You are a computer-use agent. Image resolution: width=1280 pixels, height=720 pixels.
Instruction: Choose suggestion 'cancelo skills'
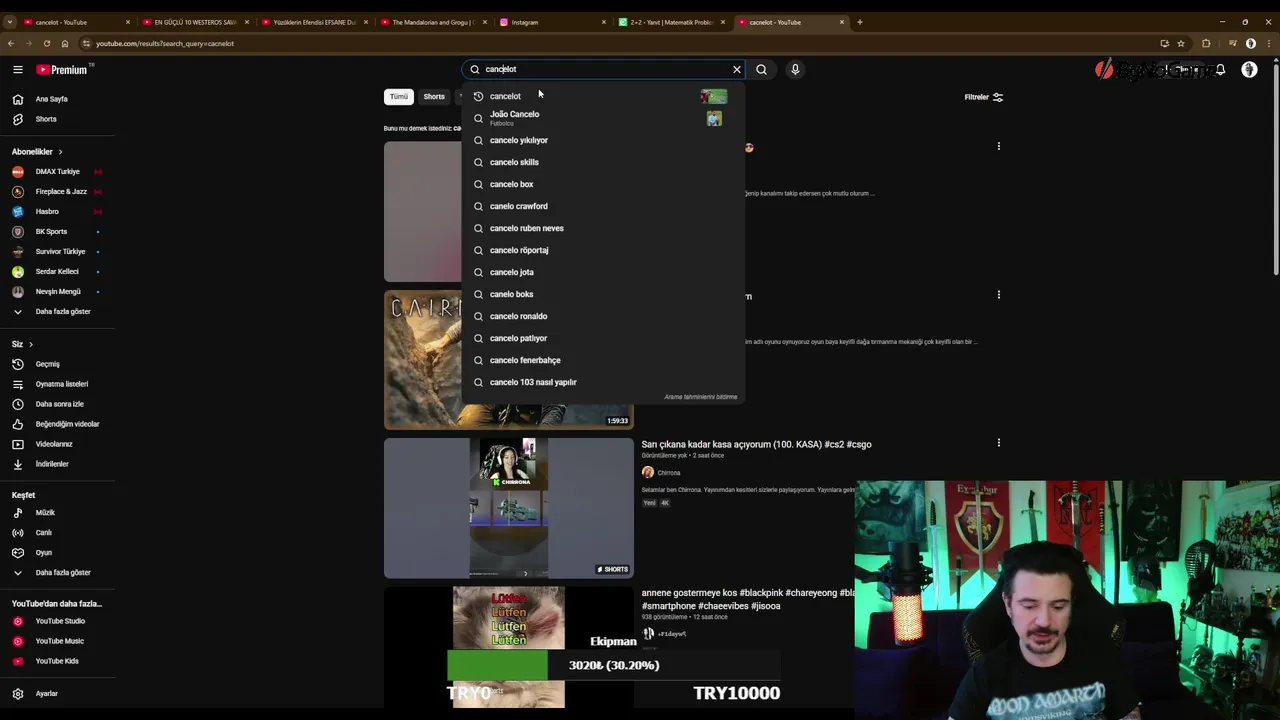point(604,162)
